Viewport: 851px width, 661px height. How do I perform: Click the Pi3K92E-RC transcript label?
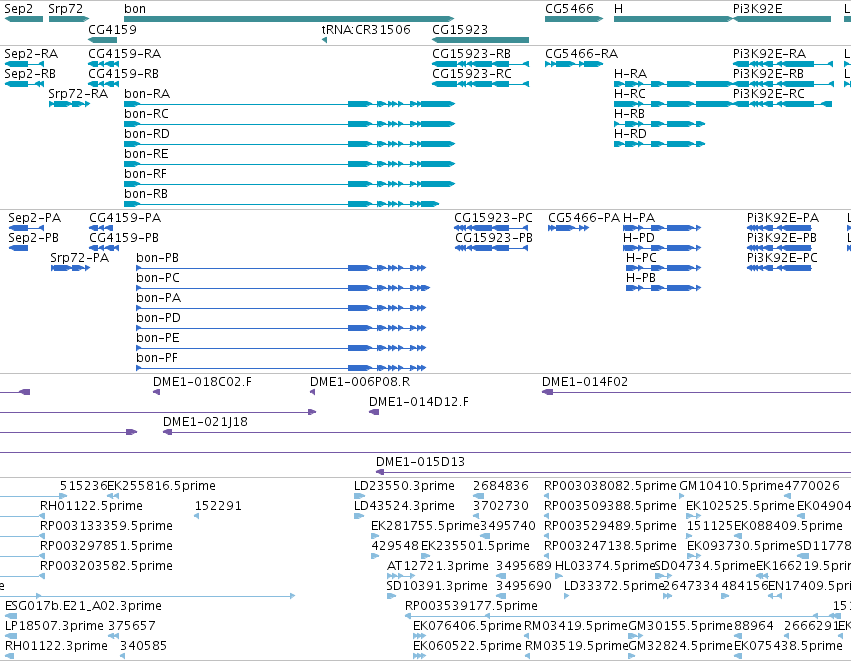point(769,94)
